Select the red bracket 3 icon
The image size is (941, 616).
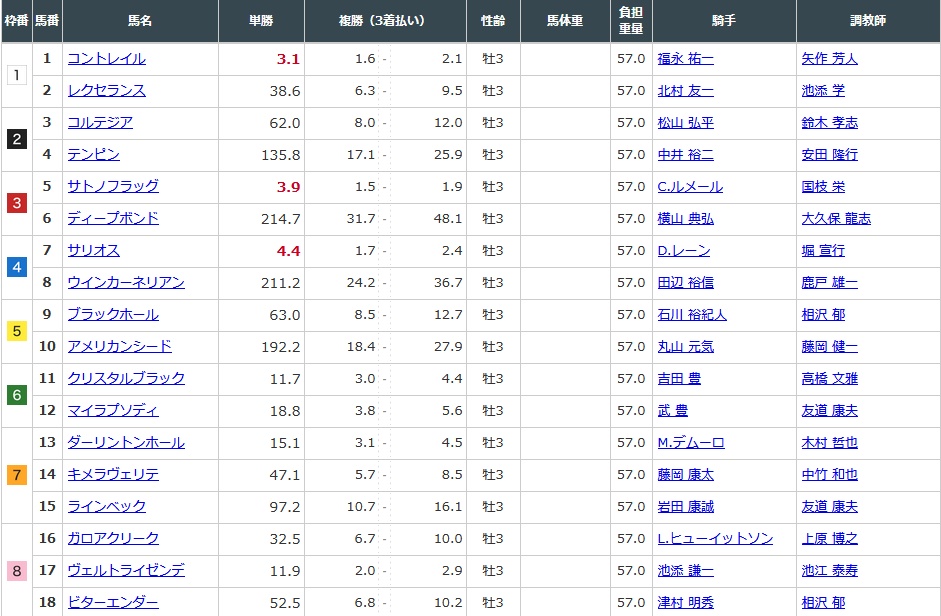(16, 203)
